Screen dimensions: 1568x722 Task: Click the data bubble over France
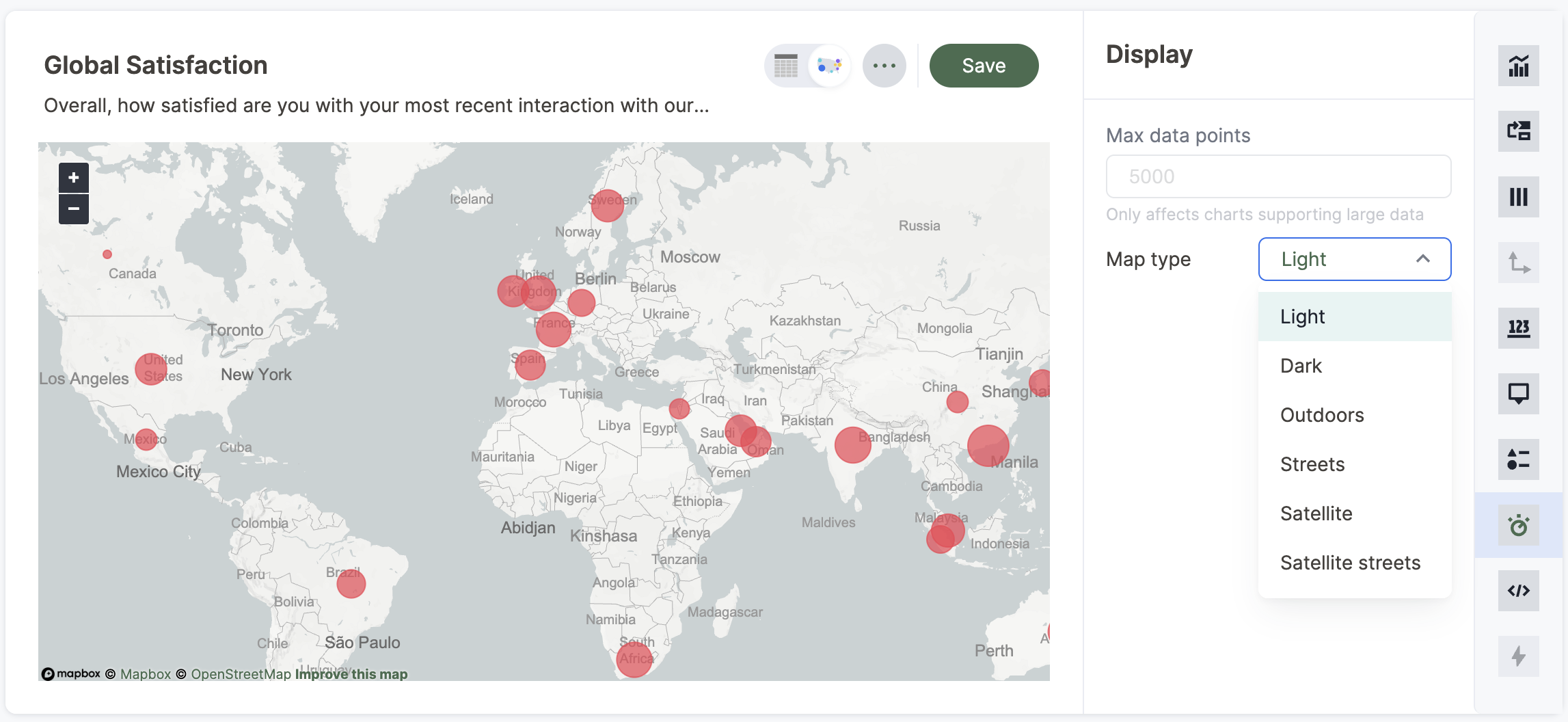(x=554, y=330)
